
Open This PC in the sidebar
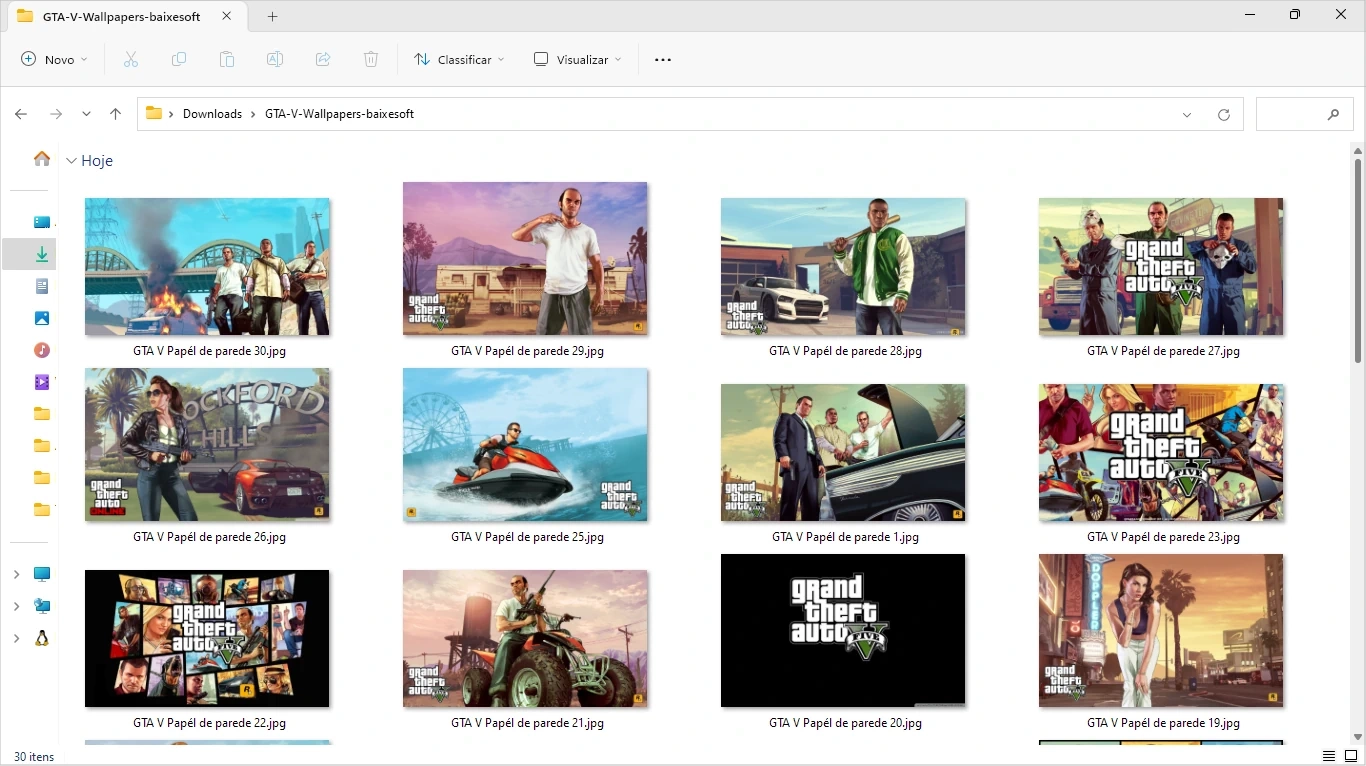(42, 574)
